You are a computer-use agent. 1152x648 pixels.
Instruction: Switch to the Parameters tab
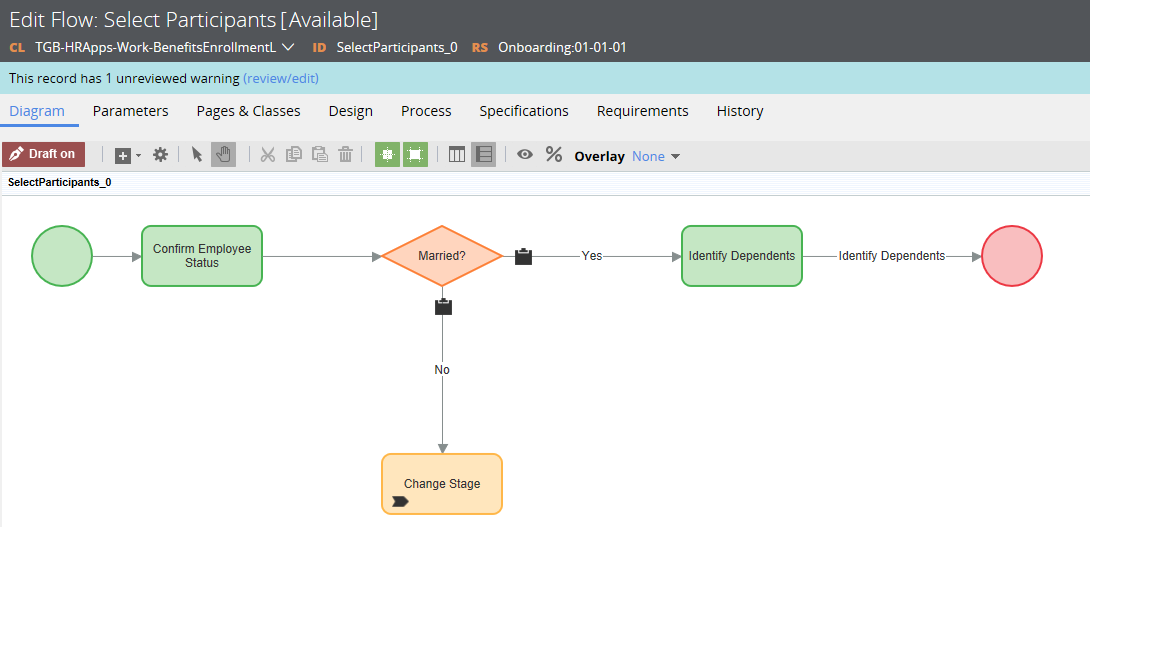(x=130, y=111)
